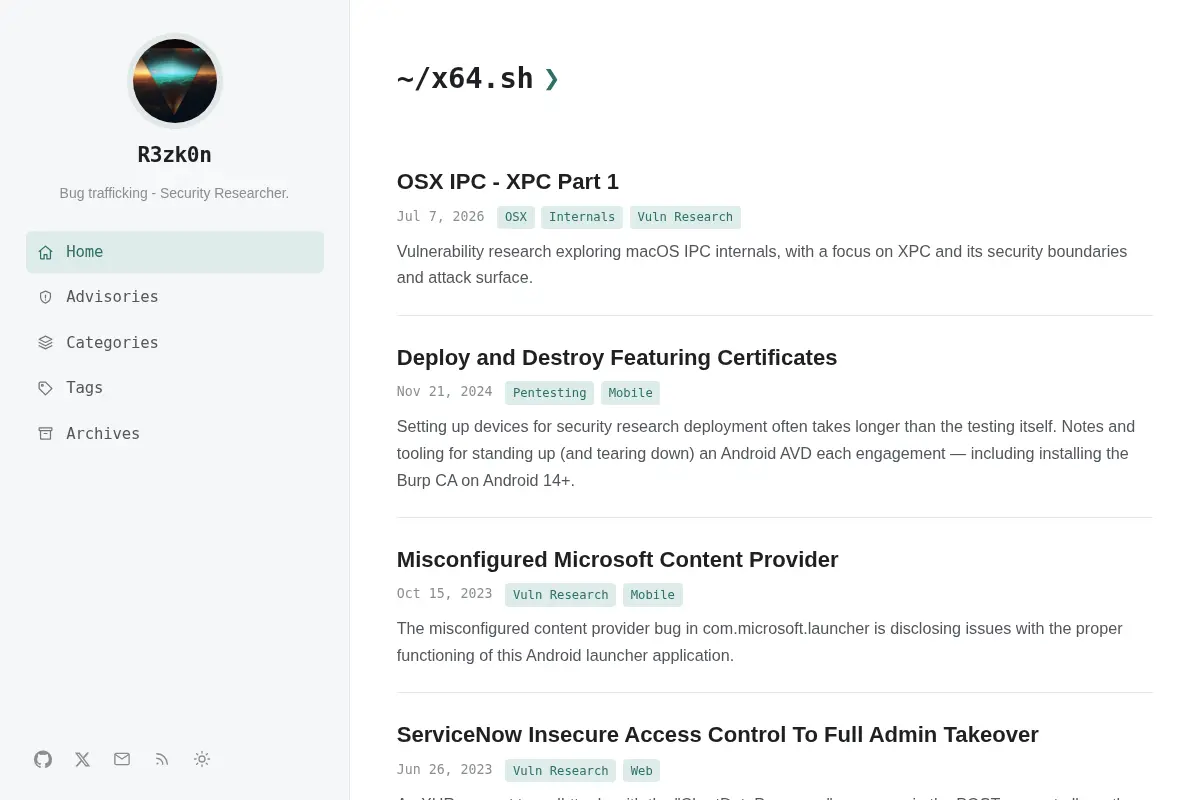Select the Internals tag
Screen dimensions: 1200x800
pos(582,217)
